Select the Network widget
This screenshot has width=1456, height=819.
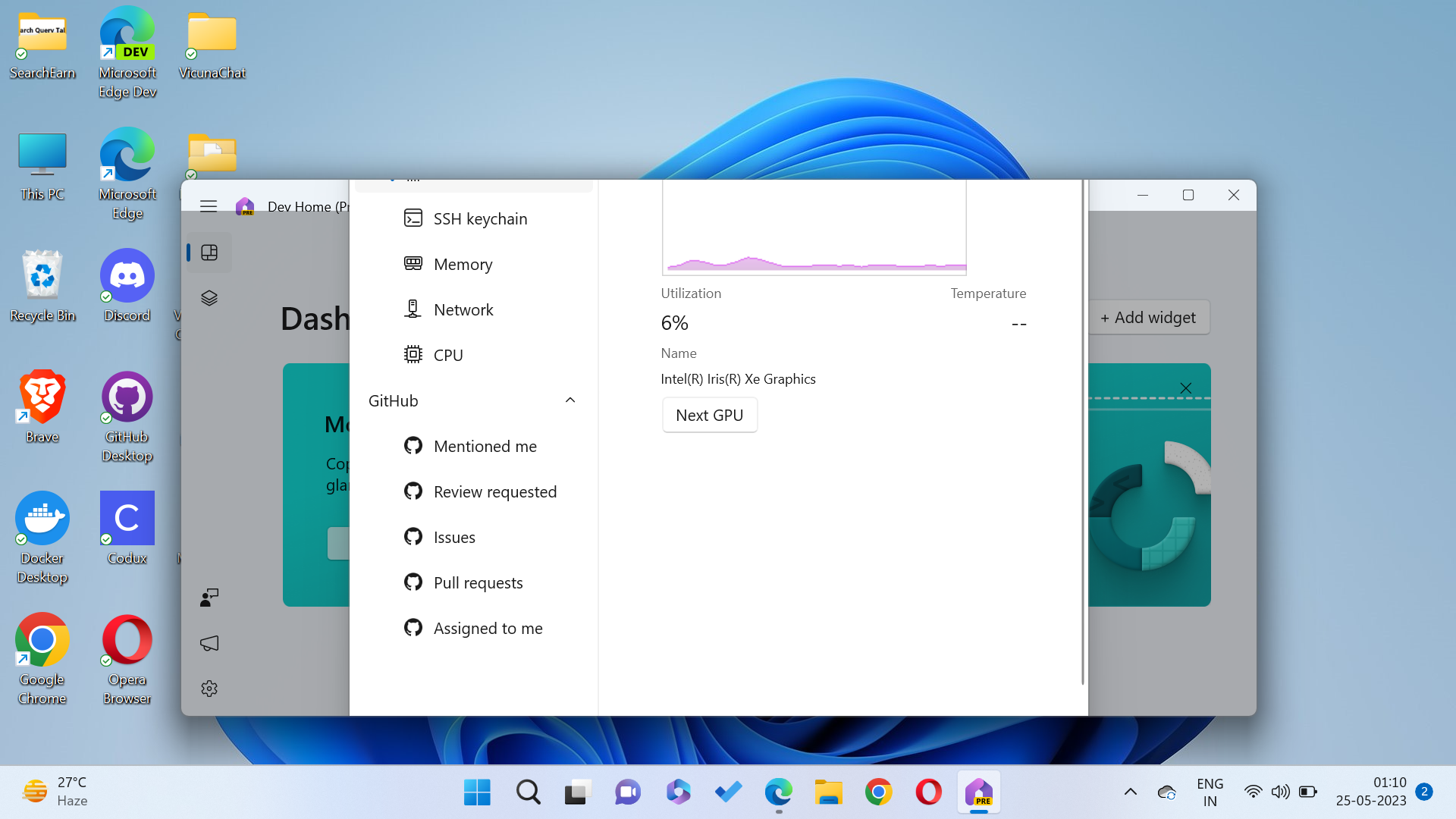[x=463, y=309]
